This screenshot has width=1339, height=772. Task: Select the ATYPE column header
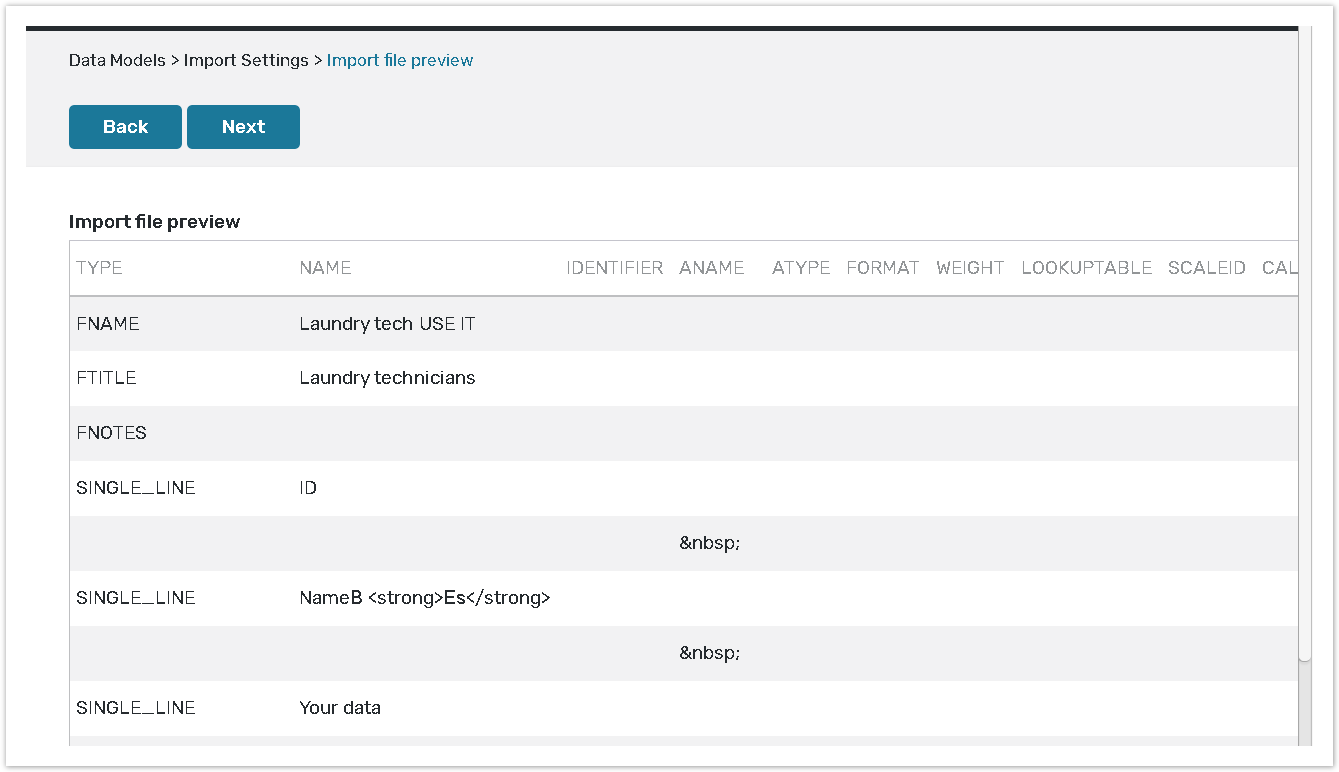click(801, 268)
